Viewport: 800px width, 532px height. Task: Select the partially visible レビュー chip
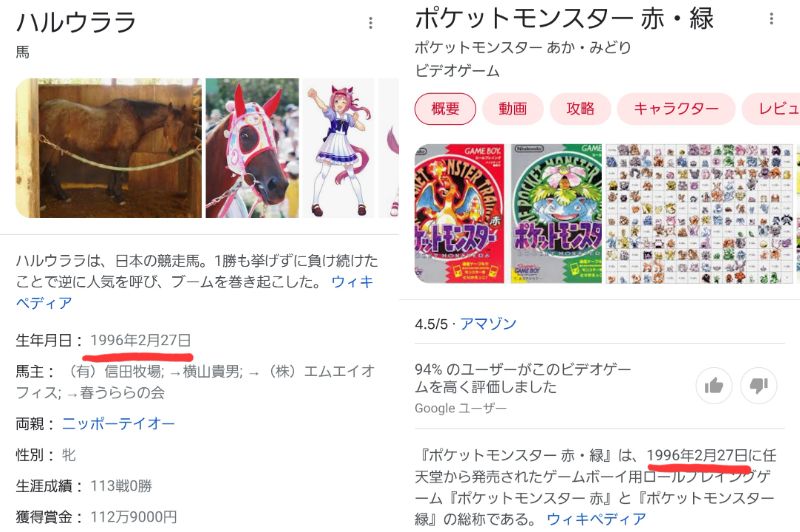772,109
